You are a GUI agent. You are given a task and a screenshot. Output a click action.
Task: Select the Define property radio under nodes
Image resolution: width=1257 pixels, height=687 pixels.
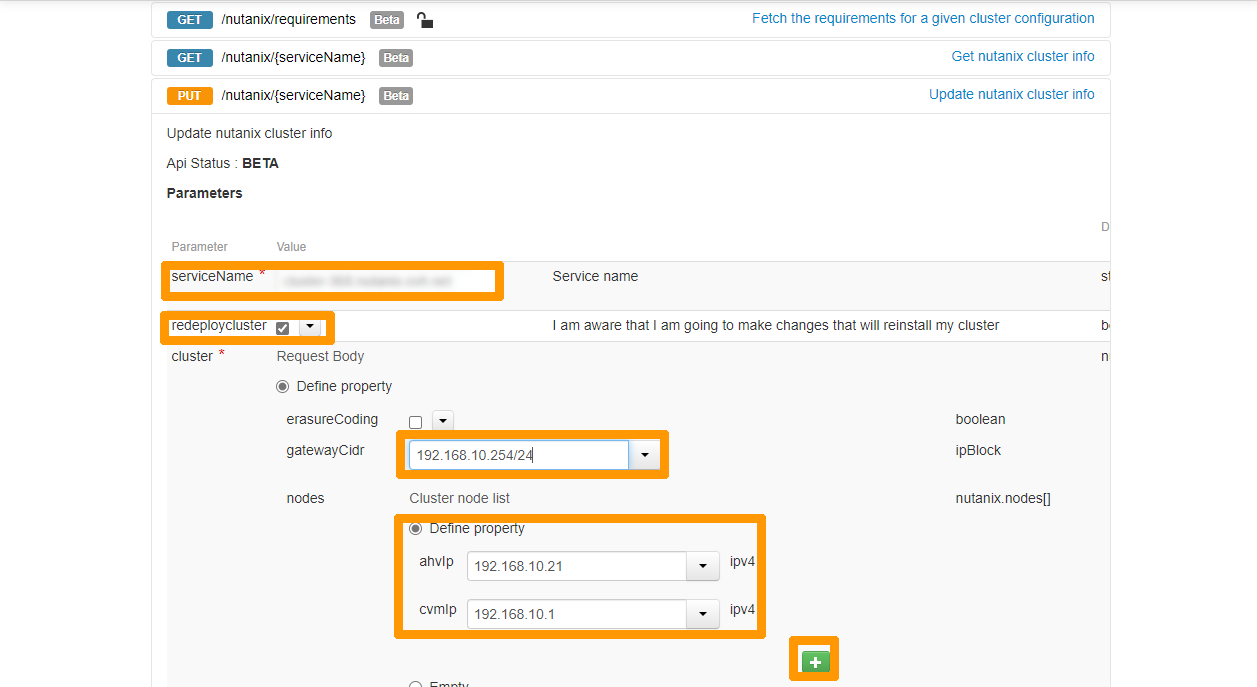point(415,528)
